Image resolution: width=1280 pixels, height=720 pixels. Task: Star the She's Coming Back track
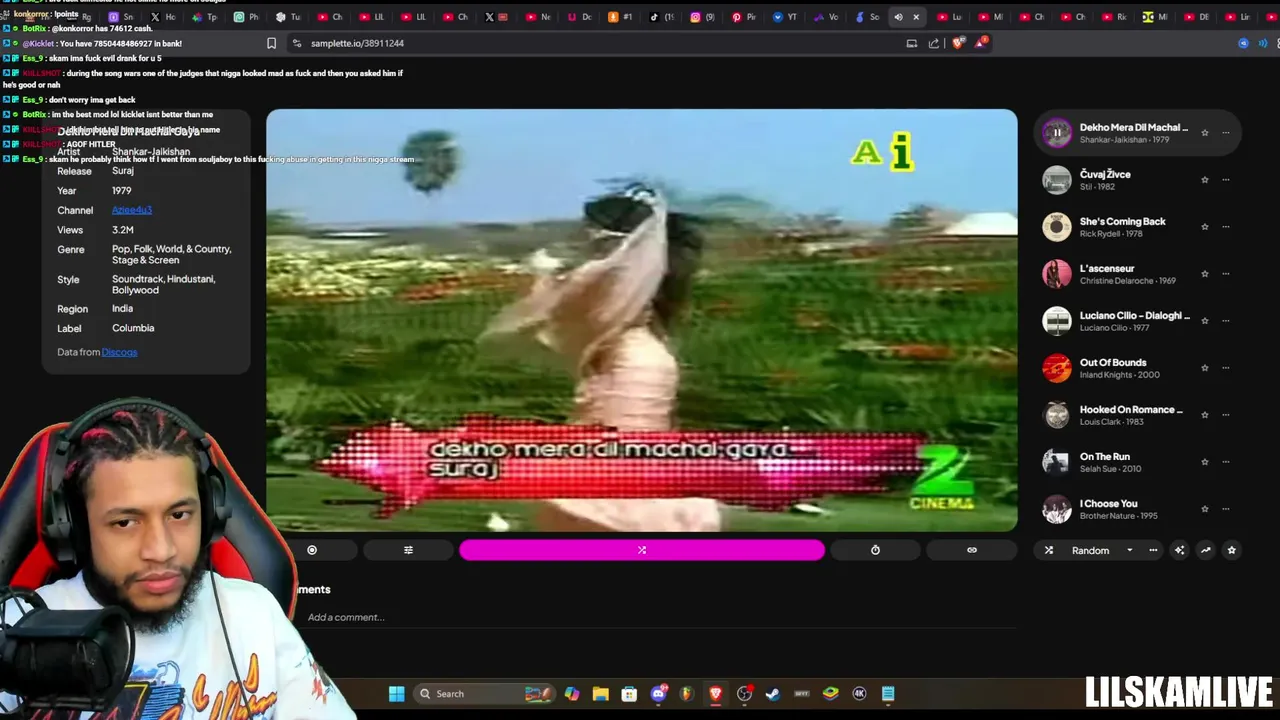point(1205,227)
